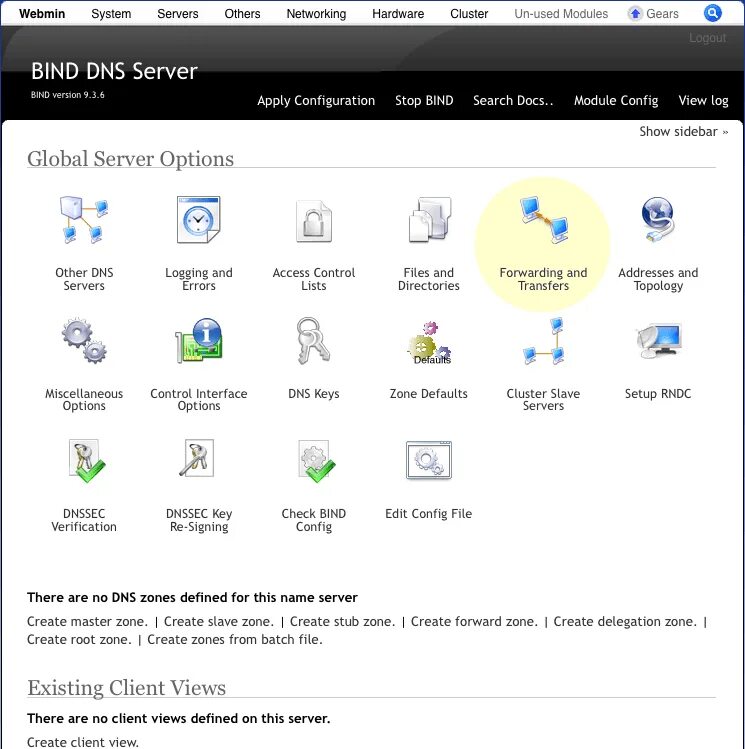
Task: Click the BIND version 9.3.6 text
Action: tap(68, 95)
